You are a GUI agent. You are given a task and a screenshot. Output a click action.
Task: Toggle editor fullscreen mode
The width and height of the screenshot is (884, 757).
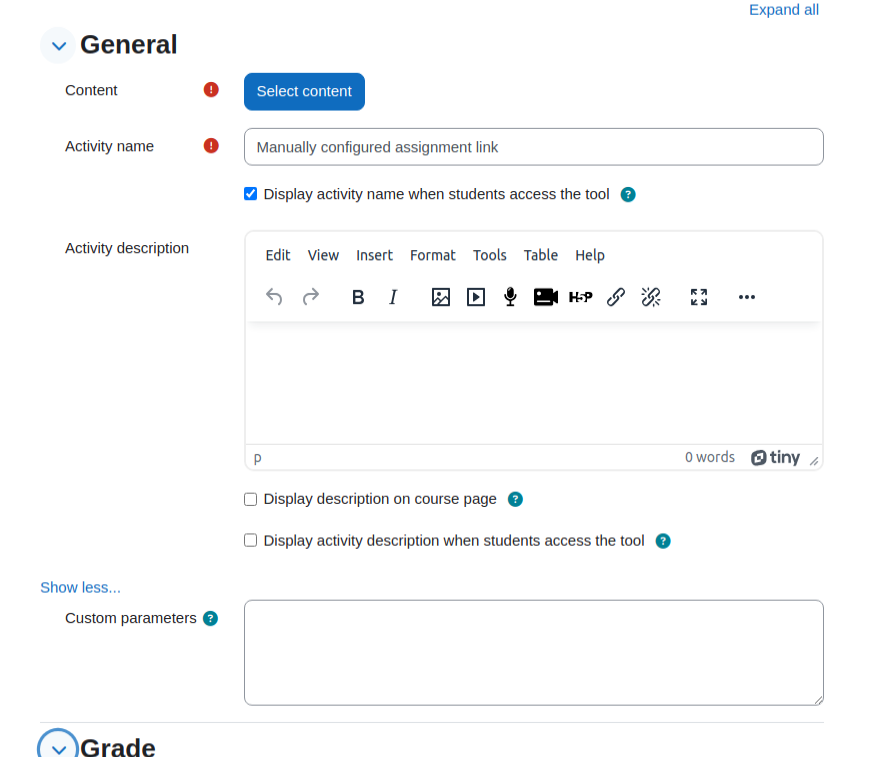click(x=699, y=297)
